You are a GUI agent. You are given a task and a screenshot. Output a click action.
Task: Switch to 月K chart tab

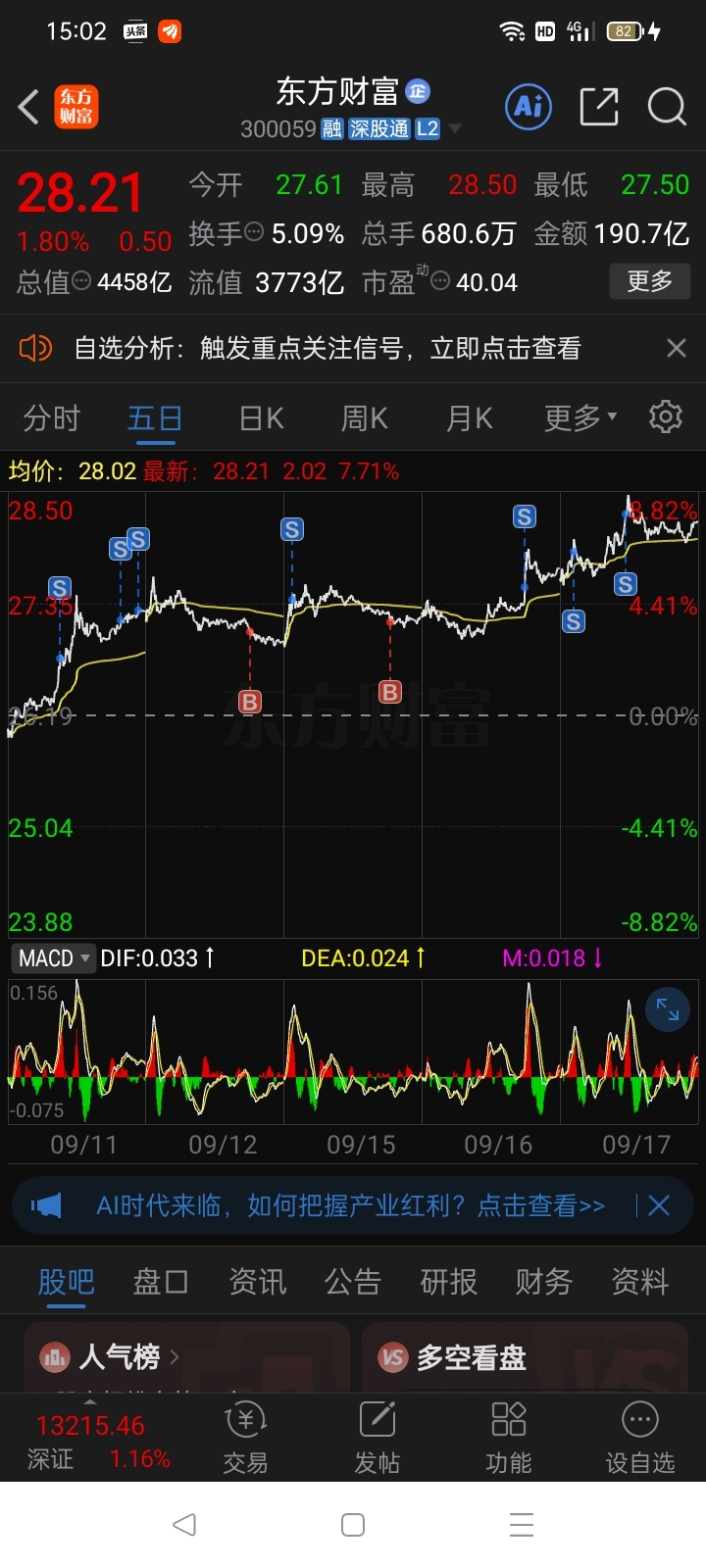pos(470,418)
